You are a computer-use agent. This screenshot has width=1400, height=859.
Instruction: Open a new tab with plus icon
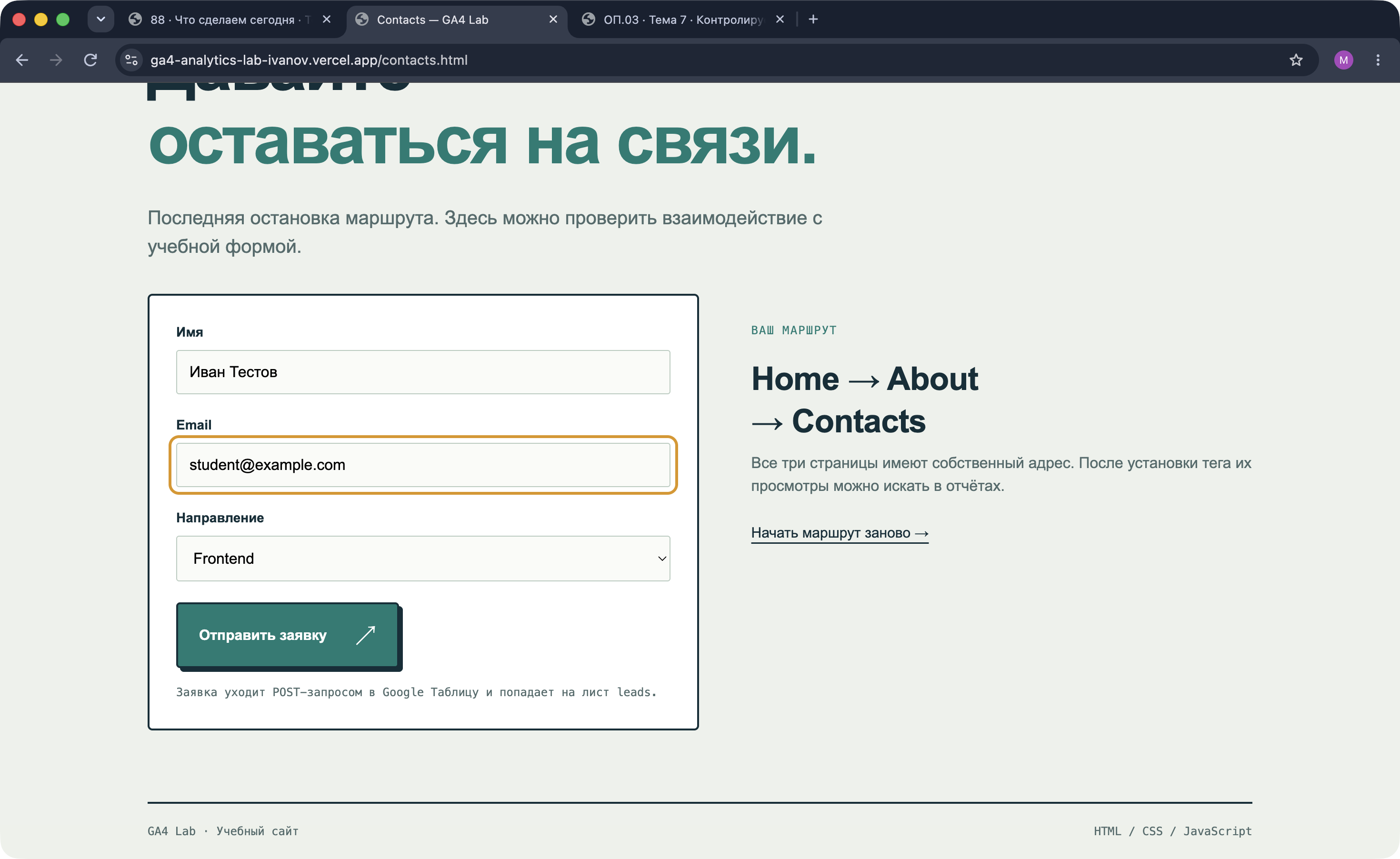tap(813, 20)
